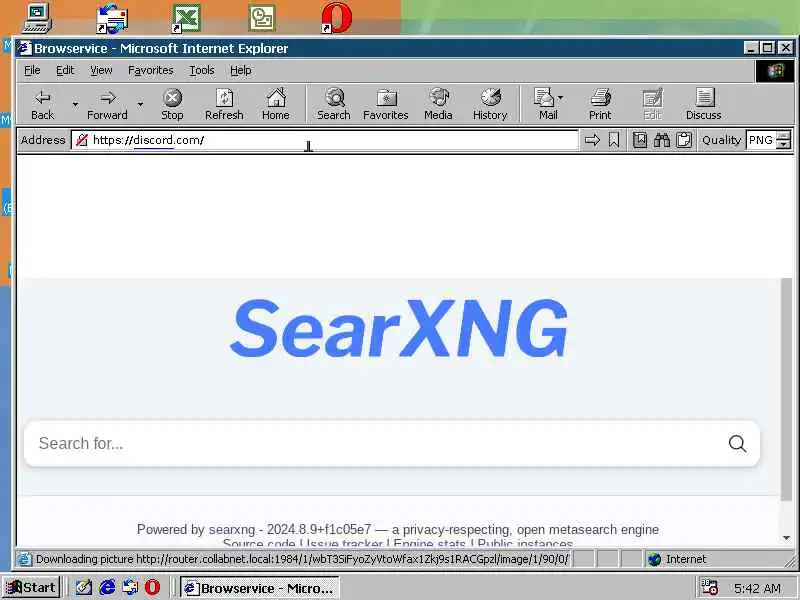Click the SearXNG logo
Viewport: 800px width, 600px height.
pyautogui.click(x=399, y=329)
